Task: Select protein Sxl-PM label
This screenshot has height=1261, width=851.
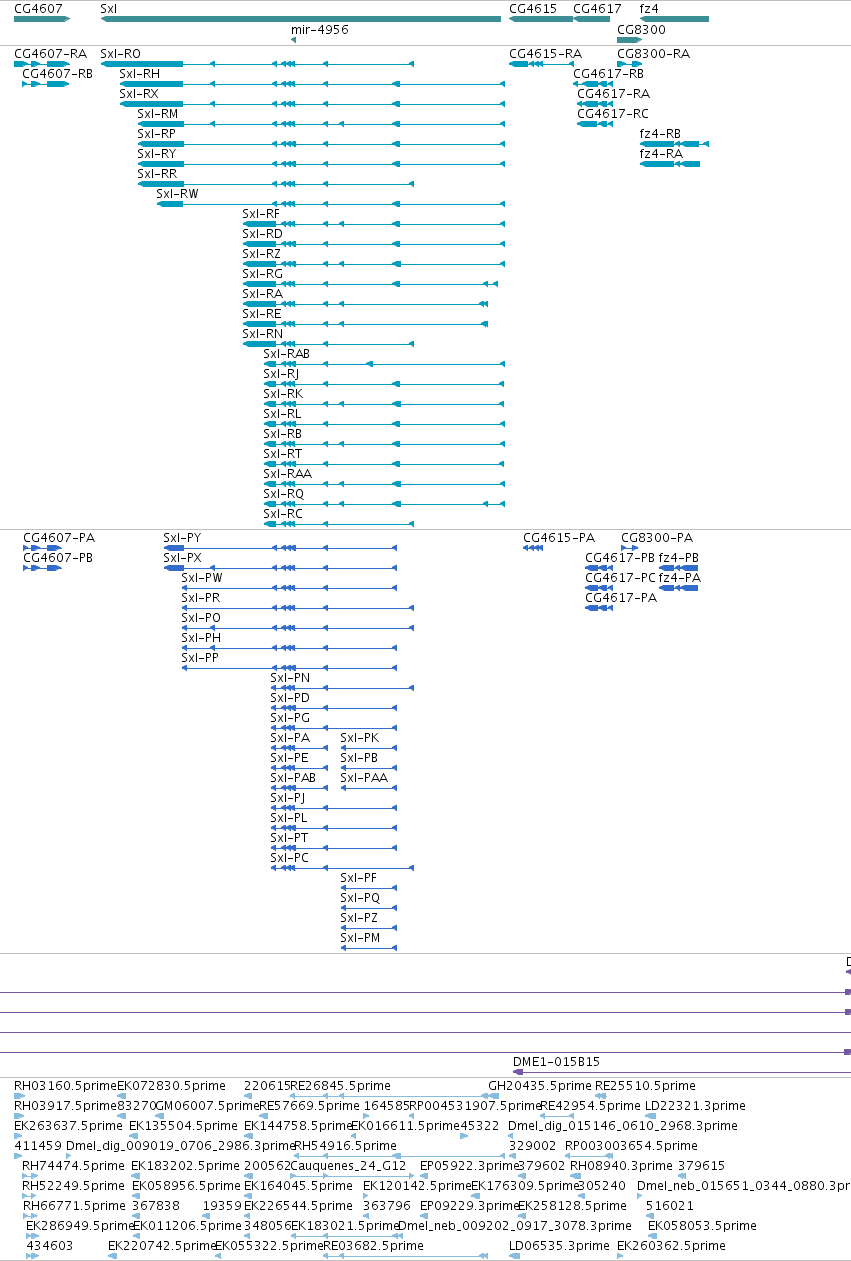Action: click(x=360, y=938)
